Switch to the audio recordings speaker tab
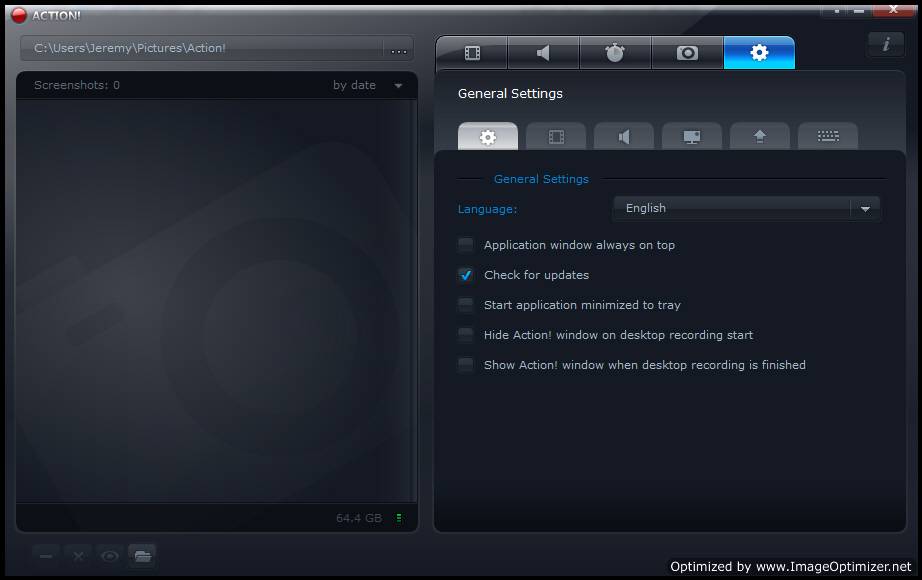This screenshot has height=580, width=922. click(543, 53)
